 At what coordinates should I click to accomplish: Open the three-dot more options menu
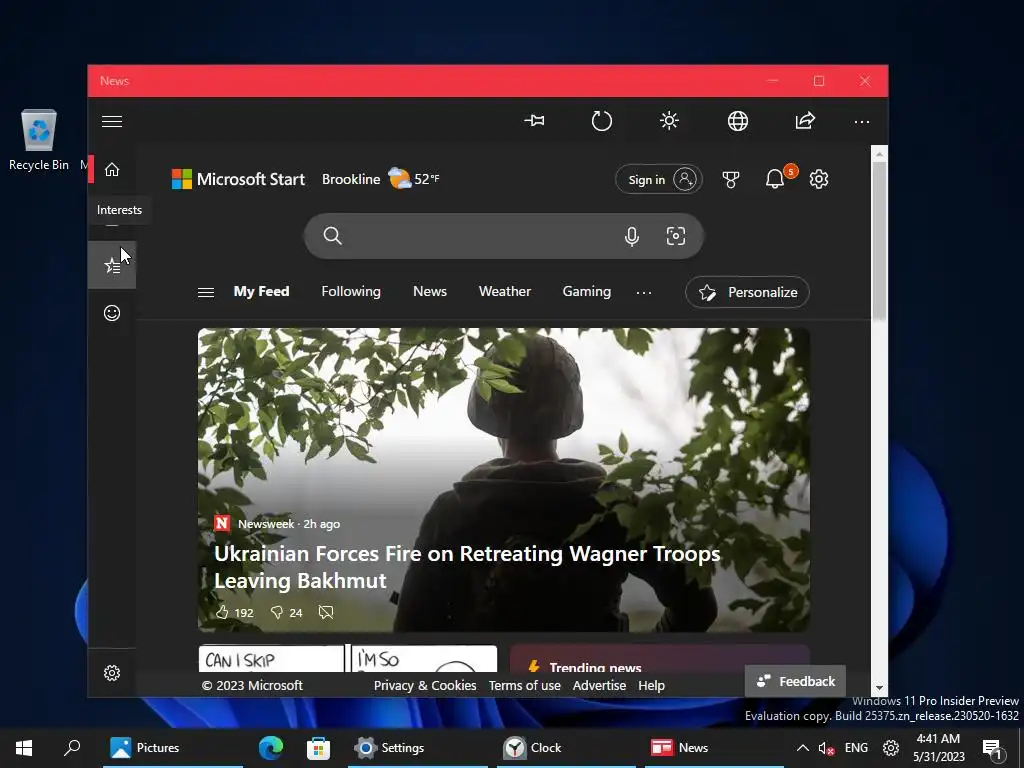pyautogui.click(x=861, y=121)
